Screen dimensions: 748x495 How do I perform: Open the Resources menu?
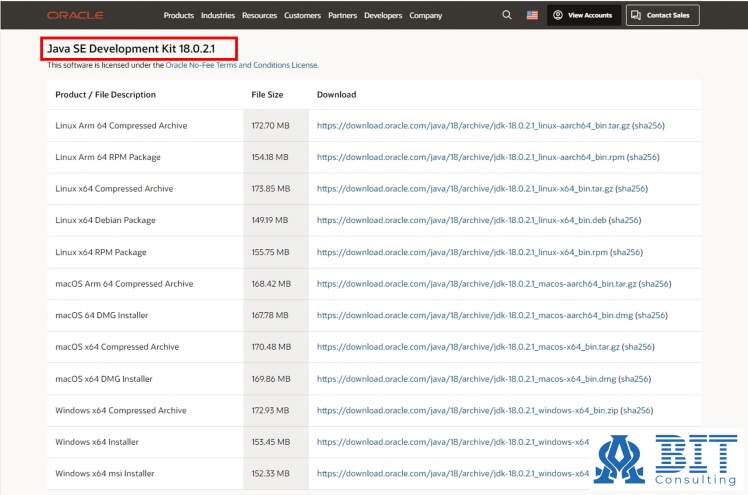[259, 15]
